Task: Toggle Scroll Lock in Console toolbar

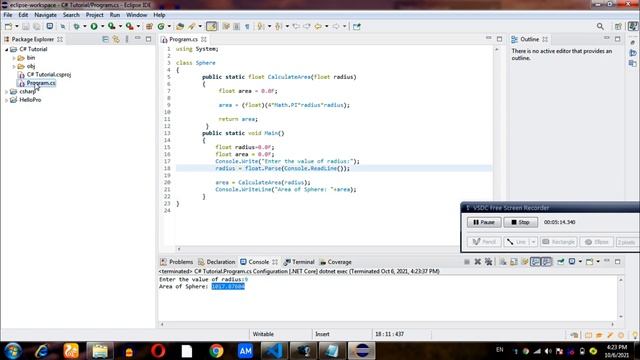Action: (x=513, y=262)
